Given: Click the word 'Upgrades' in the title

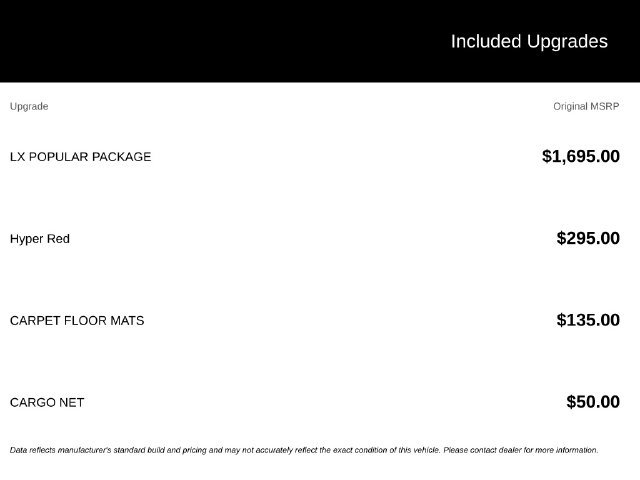Looking at the screenshot, I should coord(567,42).
